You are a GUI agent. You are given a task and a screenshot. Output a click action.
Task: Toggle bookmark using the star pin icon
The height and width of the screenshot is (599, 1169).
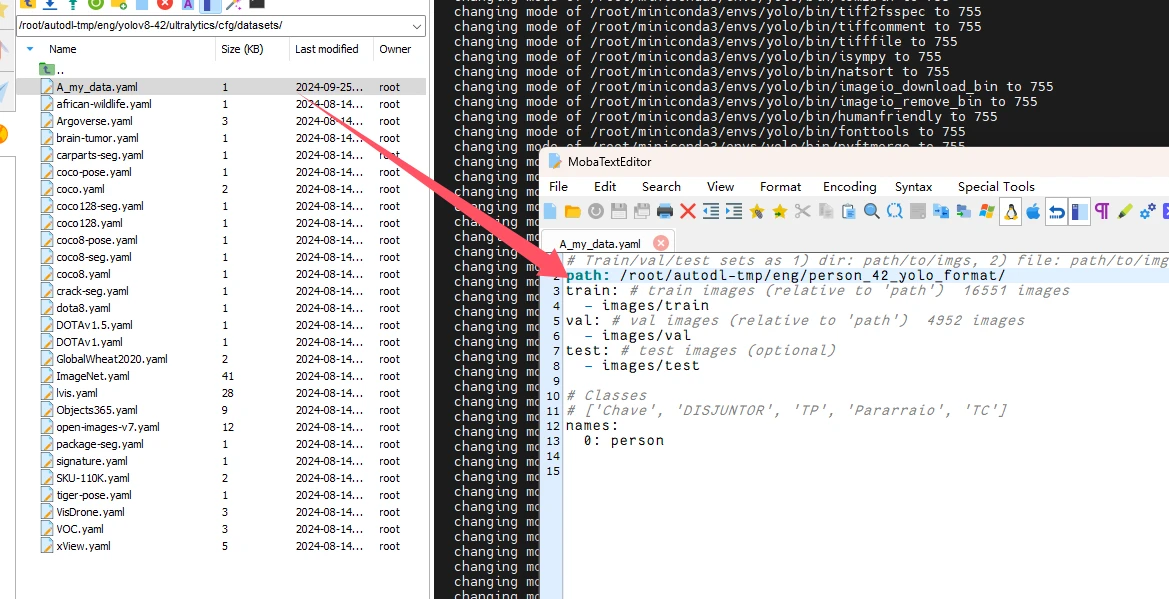[x=757, y=212]
